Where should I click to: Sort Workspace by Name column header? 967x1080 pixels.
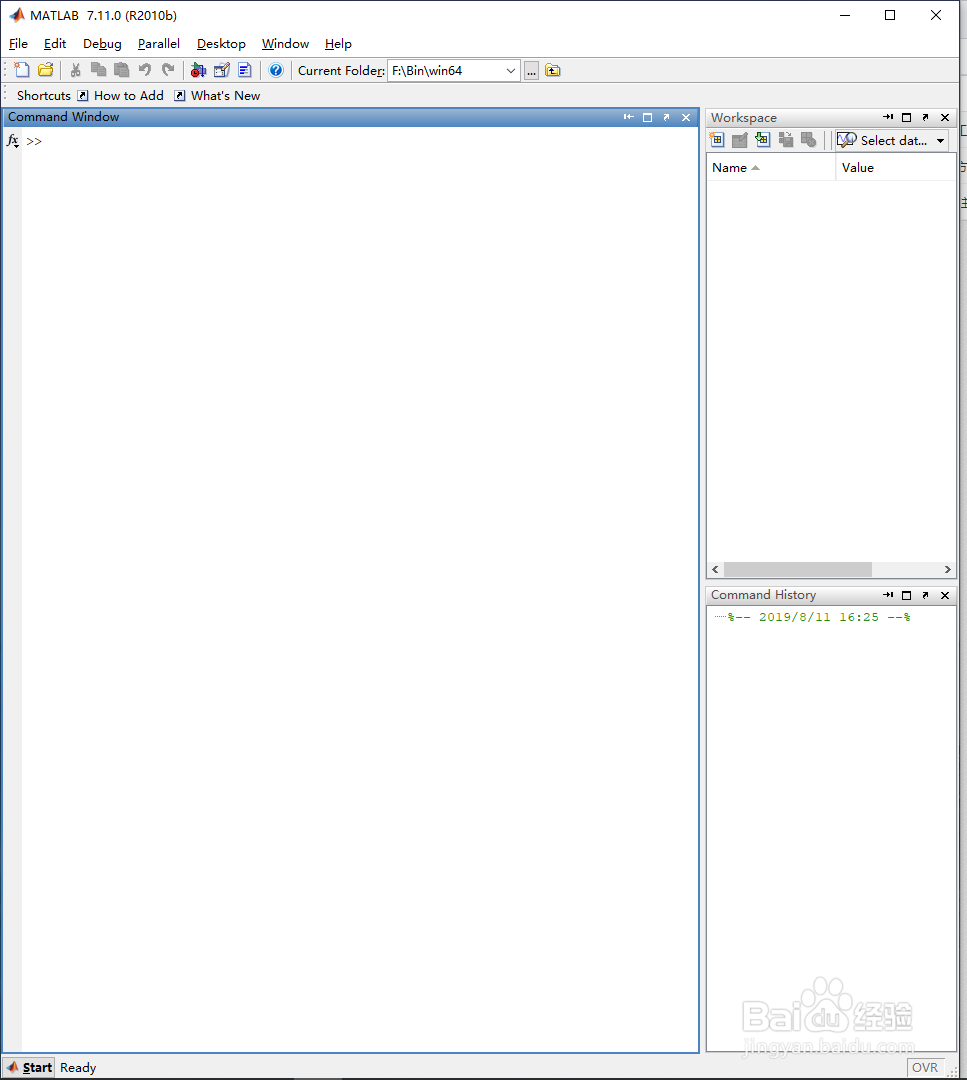click(771, 167)
